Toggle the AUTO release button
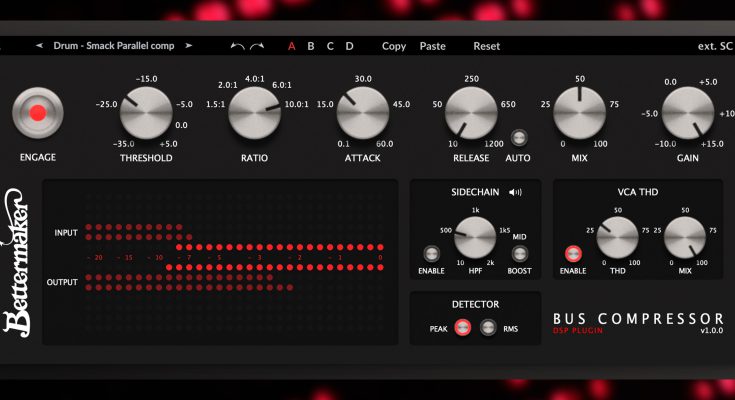Screen dimensions: 735x400 click(x=519, y=138)
